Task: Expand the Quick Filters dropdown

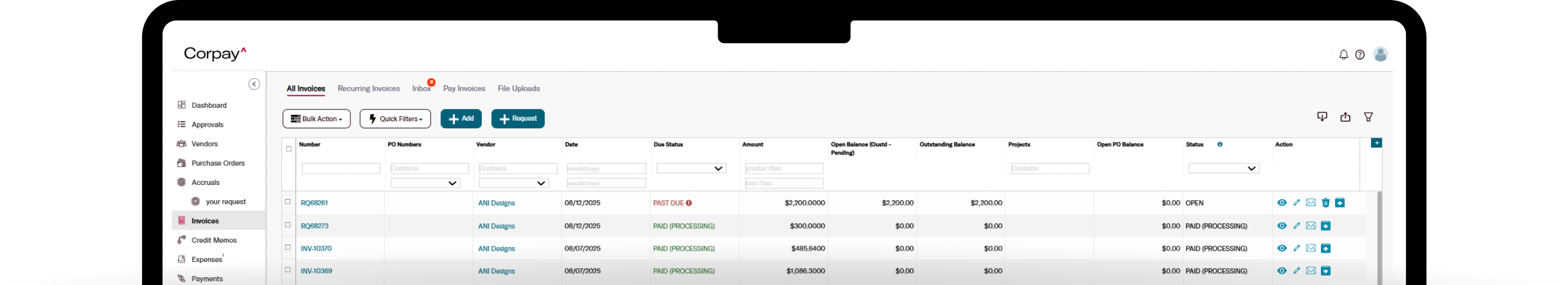Action: tap(395, 119)
